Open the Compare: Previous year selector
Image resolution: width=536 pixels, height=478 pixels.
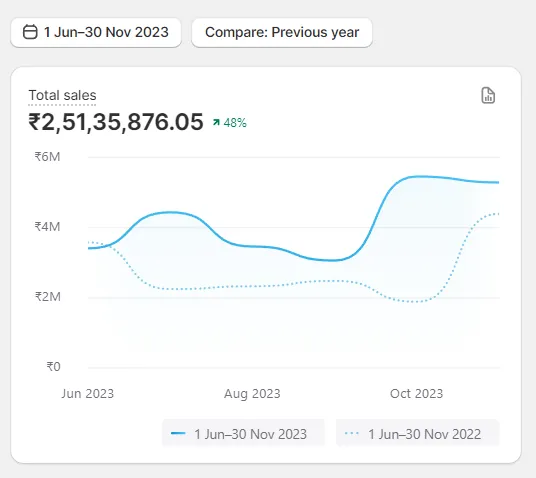point(282,32)
